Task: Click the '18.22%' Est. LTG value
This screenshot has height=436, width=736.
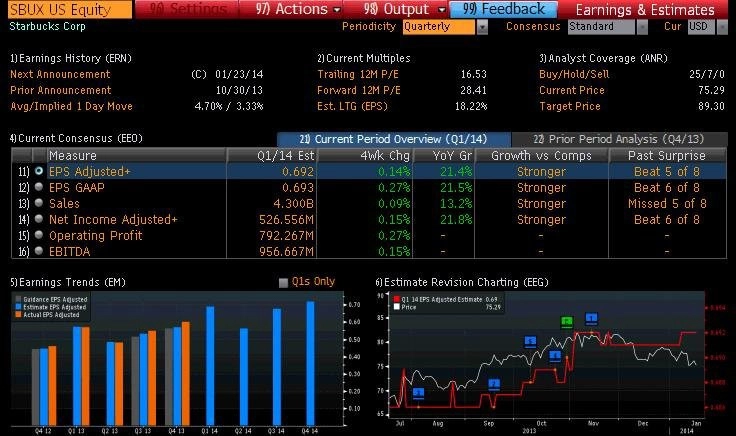Action: (x=471, y=106)
